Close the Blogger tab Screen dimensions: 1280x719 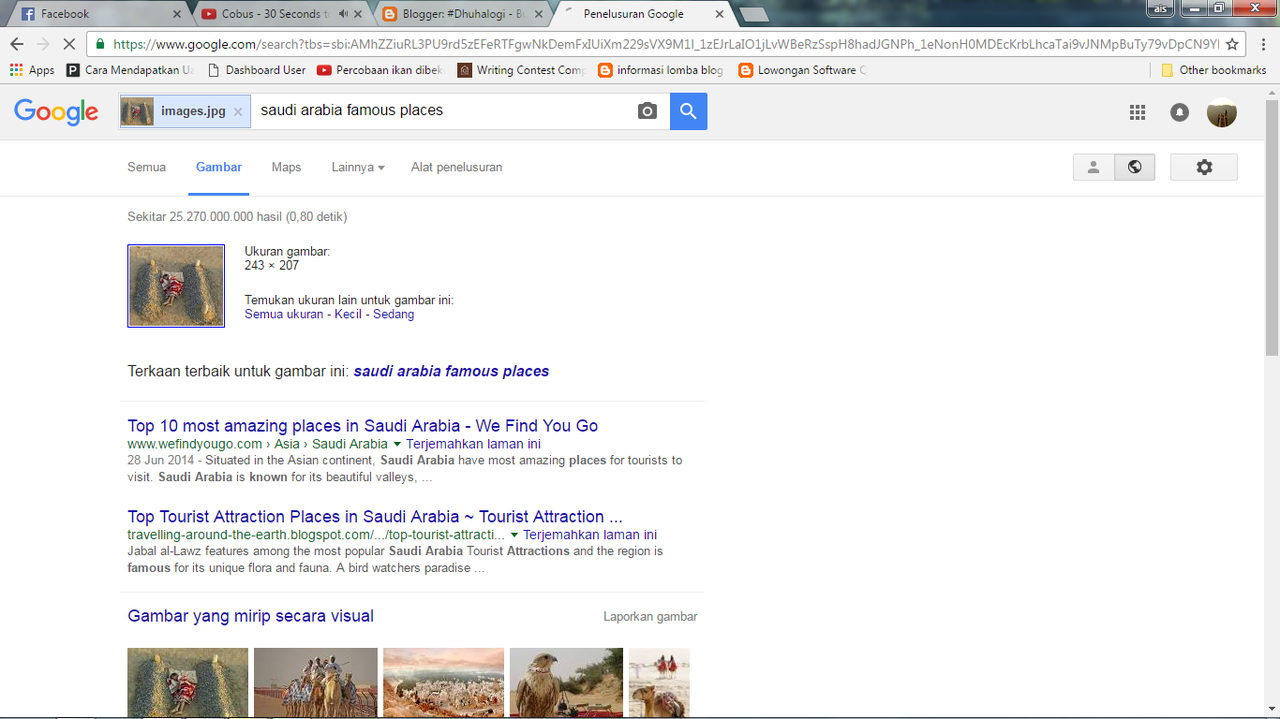(x=539, y=14)
